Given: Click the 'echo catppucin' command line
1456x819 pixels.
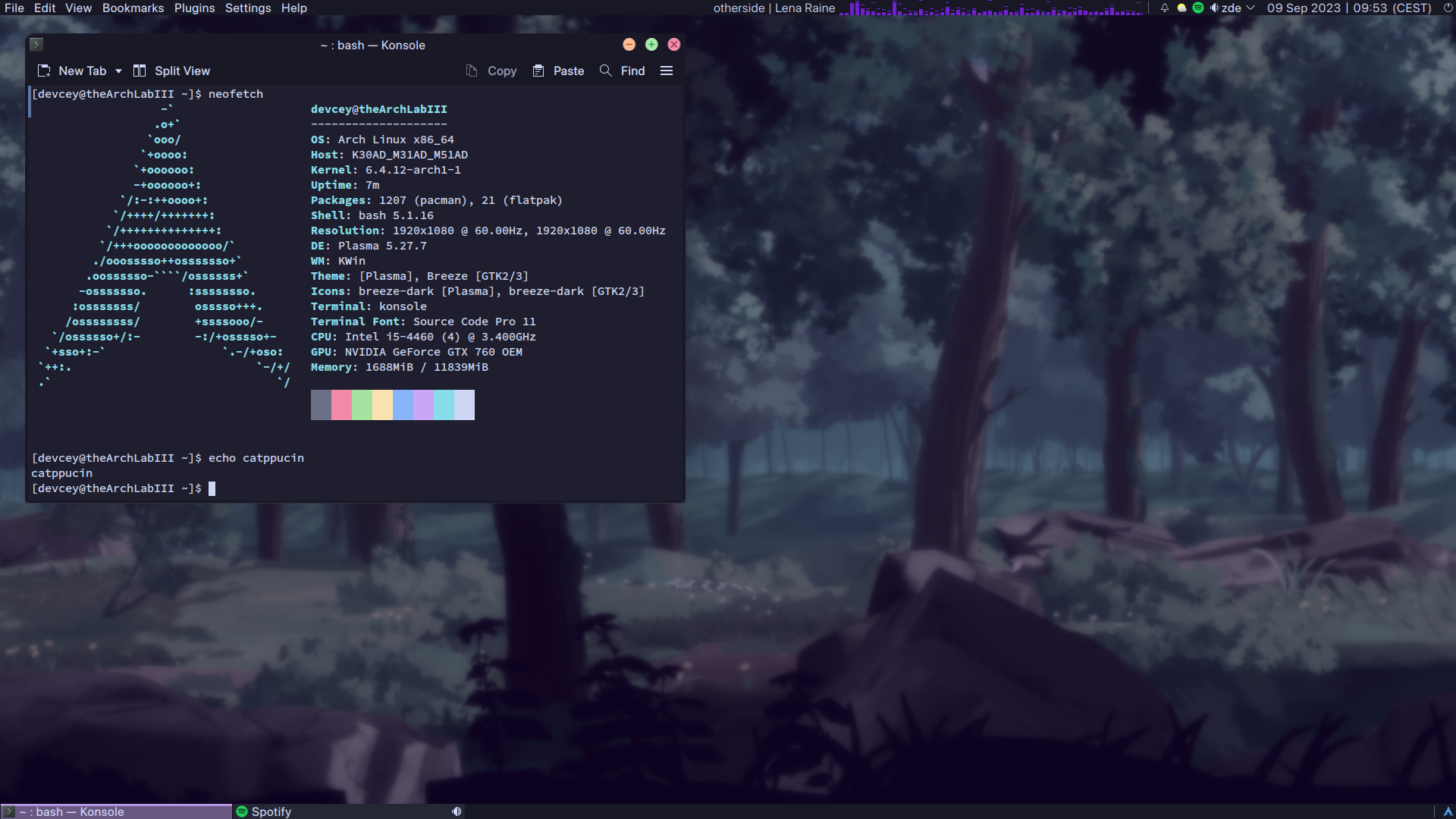Looking at the screenshot, I should [x=256, y=458].
